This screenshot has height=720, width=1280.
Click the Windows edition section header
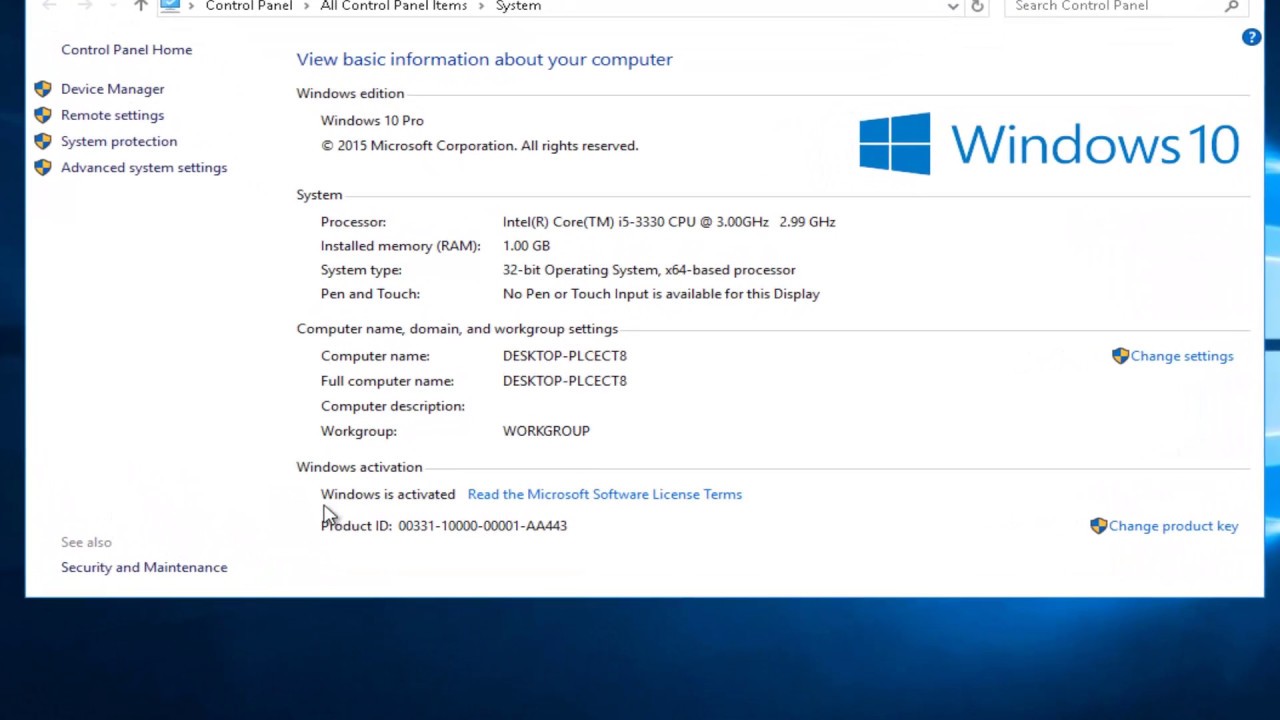(x=350, y=93)
